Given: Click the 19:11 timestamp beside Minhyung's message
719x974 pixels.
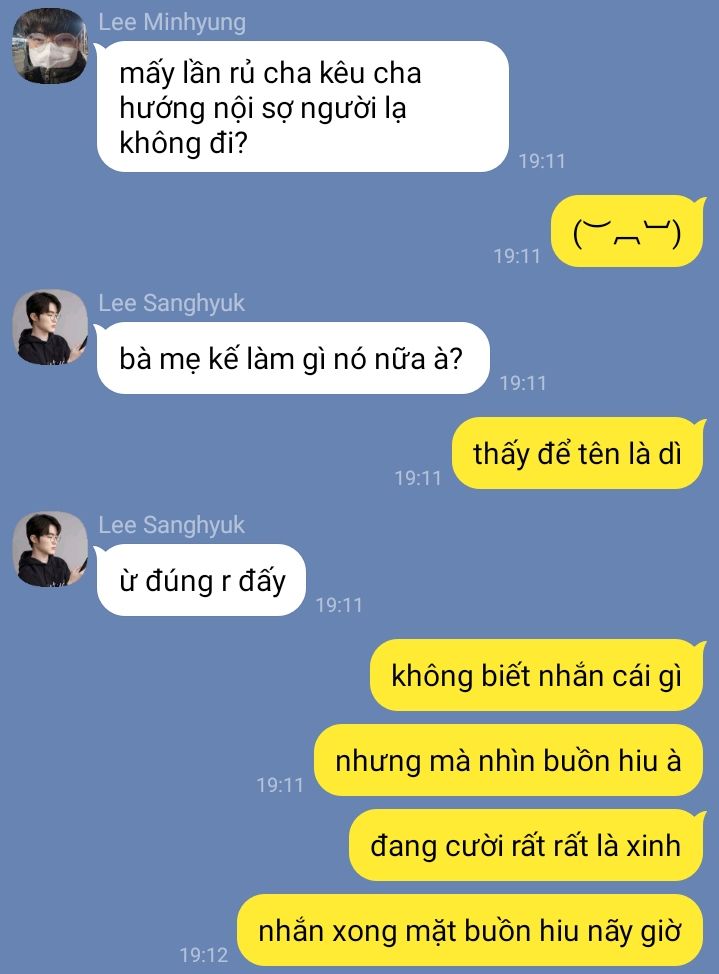Looking at the screenshot, I should (x=542, y=162).
